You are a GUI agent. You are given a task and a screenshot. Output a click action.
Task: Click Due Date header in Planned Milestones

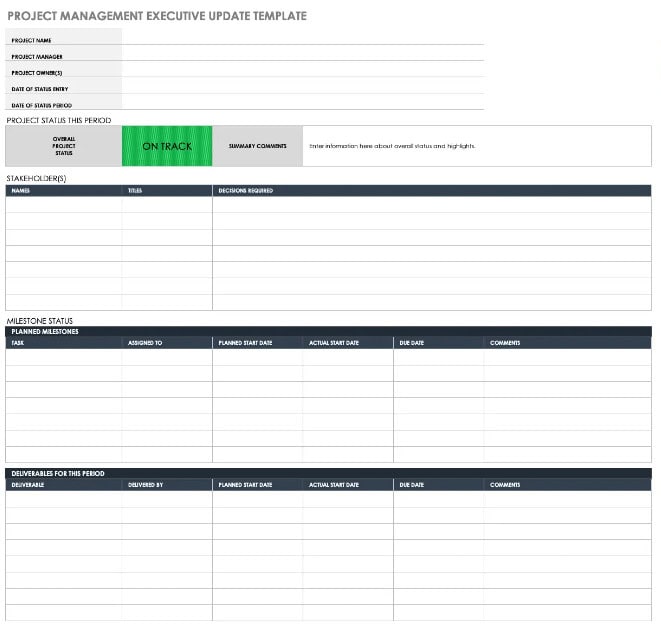438,343
